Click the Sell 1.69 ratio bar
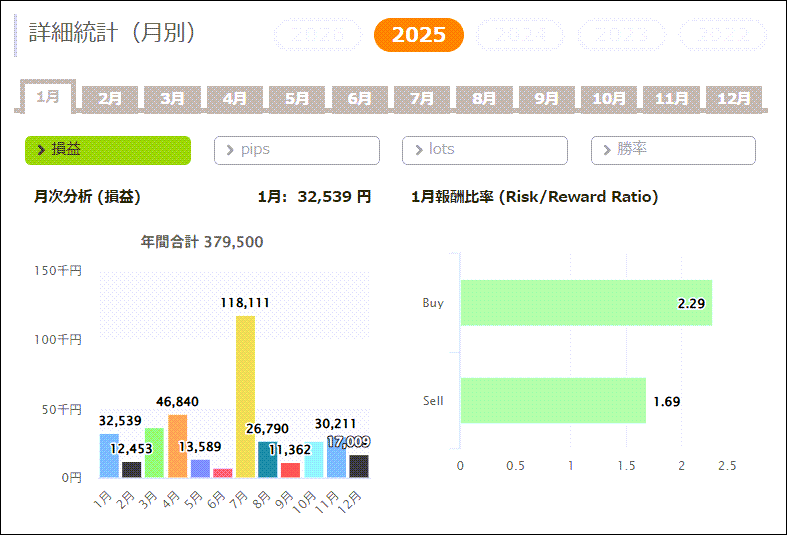Image resolution: width=787 pixels, height=535 pixels. [x=552, y=401]
